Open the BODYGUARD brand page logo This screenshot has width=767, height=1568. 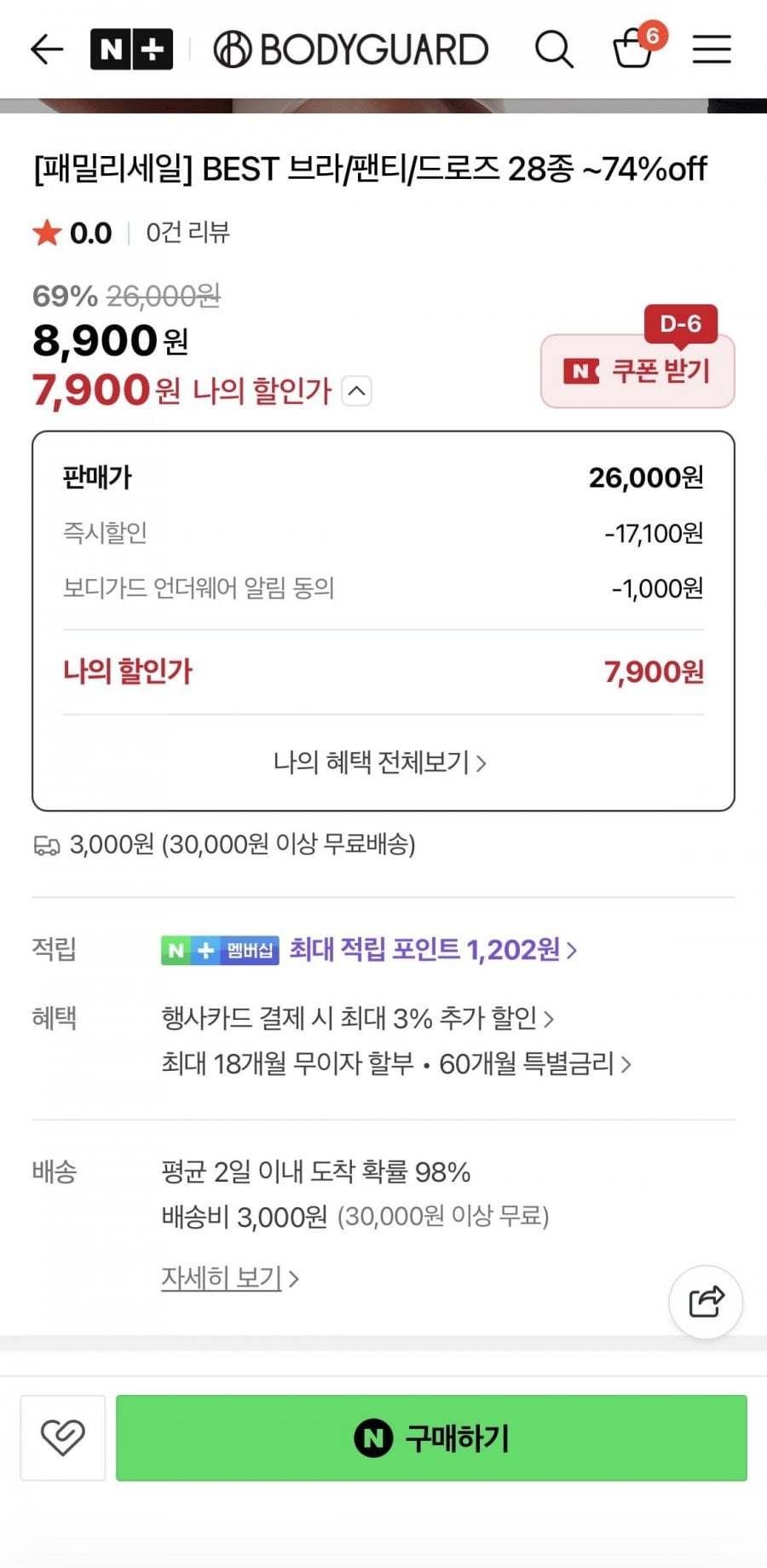tap(351, 49)
